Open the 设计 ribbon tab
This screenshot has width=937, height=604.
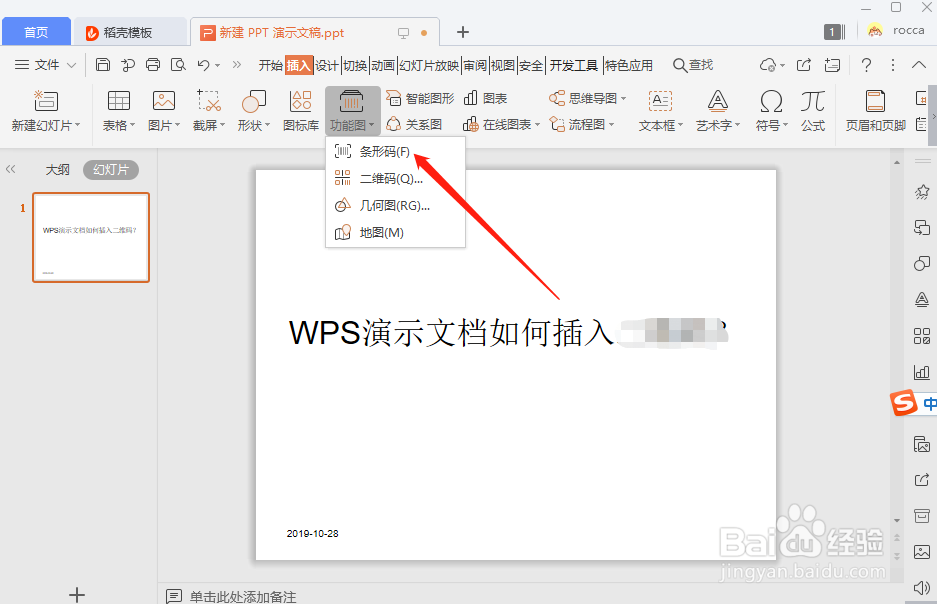click(327, 65)
